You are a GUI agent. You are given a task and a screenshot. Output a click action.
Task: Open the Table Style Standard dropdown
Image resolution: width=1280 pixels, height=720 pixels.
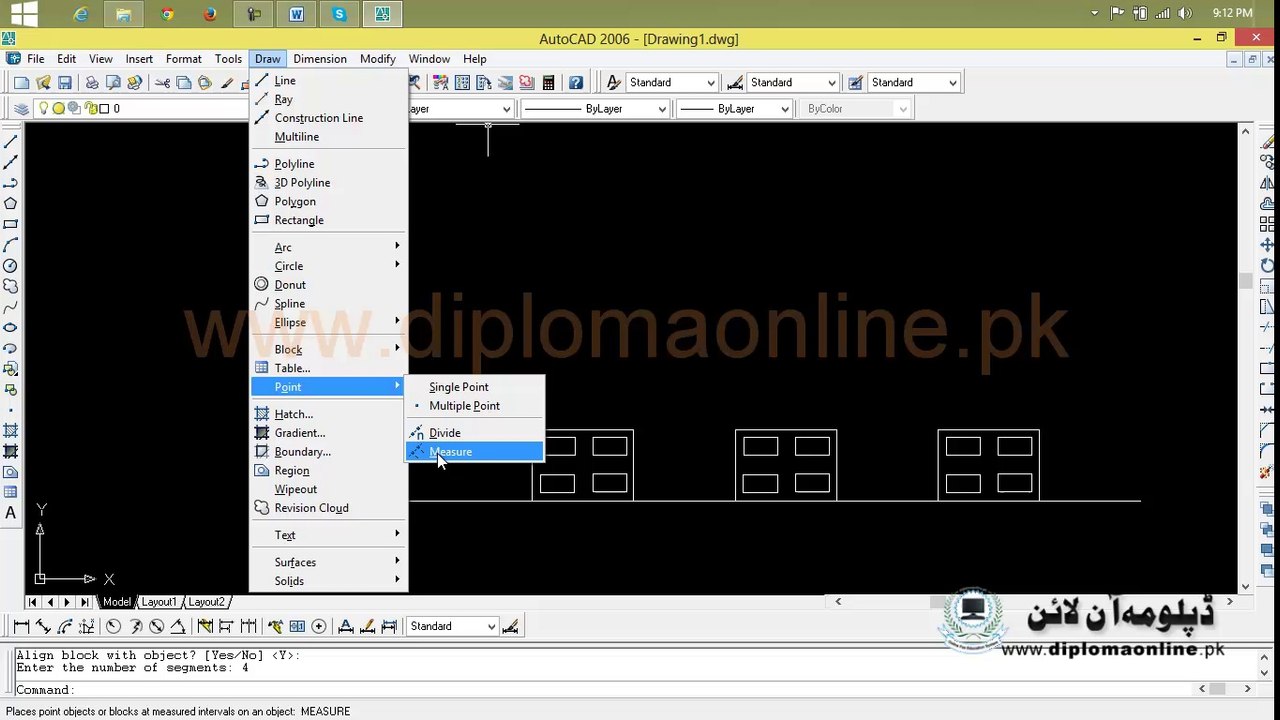point(913,83)
